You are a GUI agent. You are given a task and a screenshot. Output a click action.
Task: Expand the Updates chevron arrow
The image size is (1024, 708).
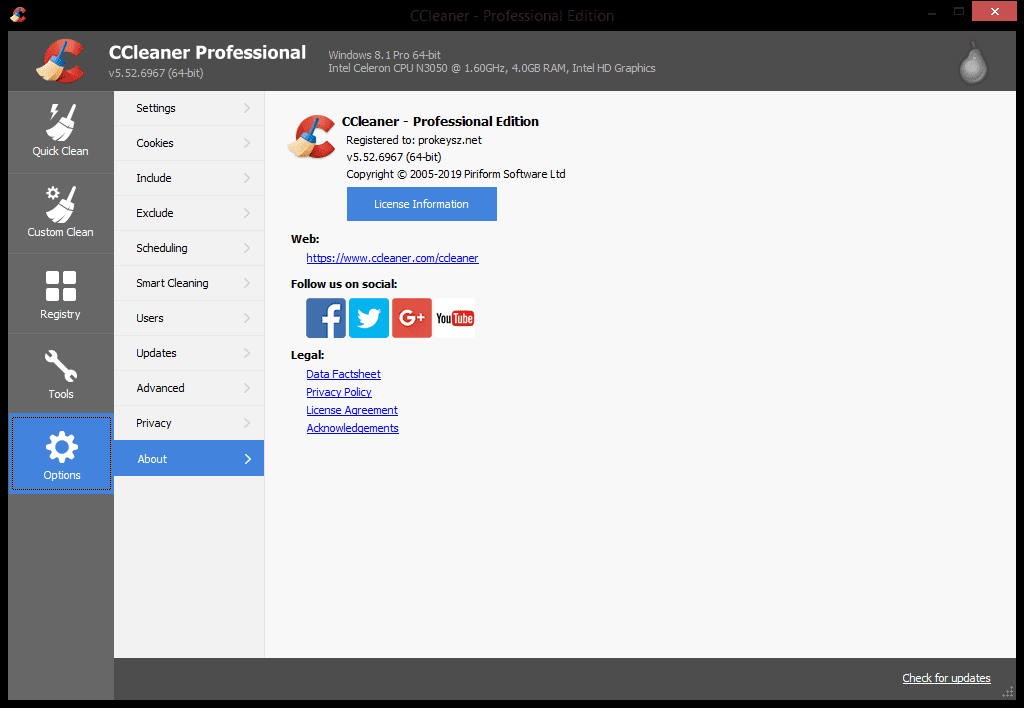click(x=247, y=353)
